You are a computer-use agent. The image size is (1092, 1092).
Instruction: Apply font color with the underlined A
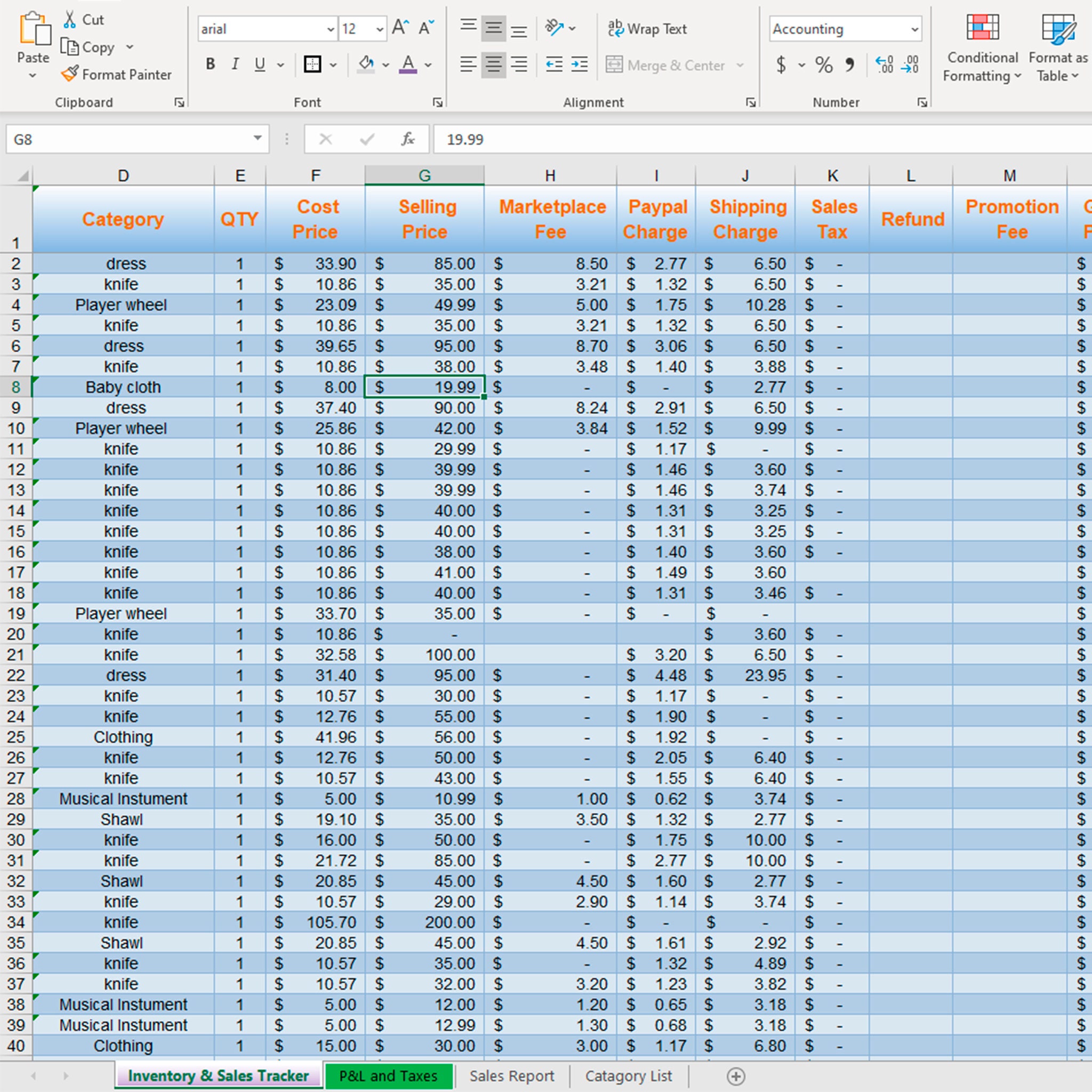408,65
